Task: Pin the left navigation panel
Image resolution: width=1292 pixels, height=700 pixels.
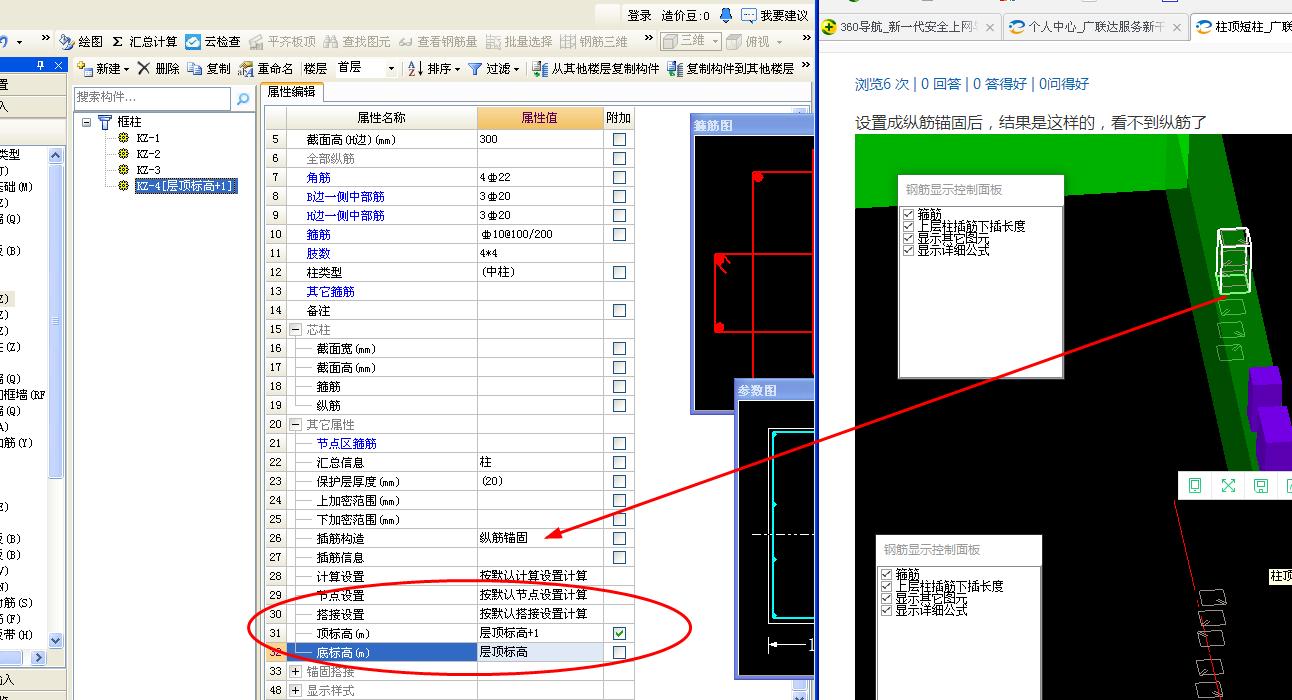Action: (x=40, y=65)
